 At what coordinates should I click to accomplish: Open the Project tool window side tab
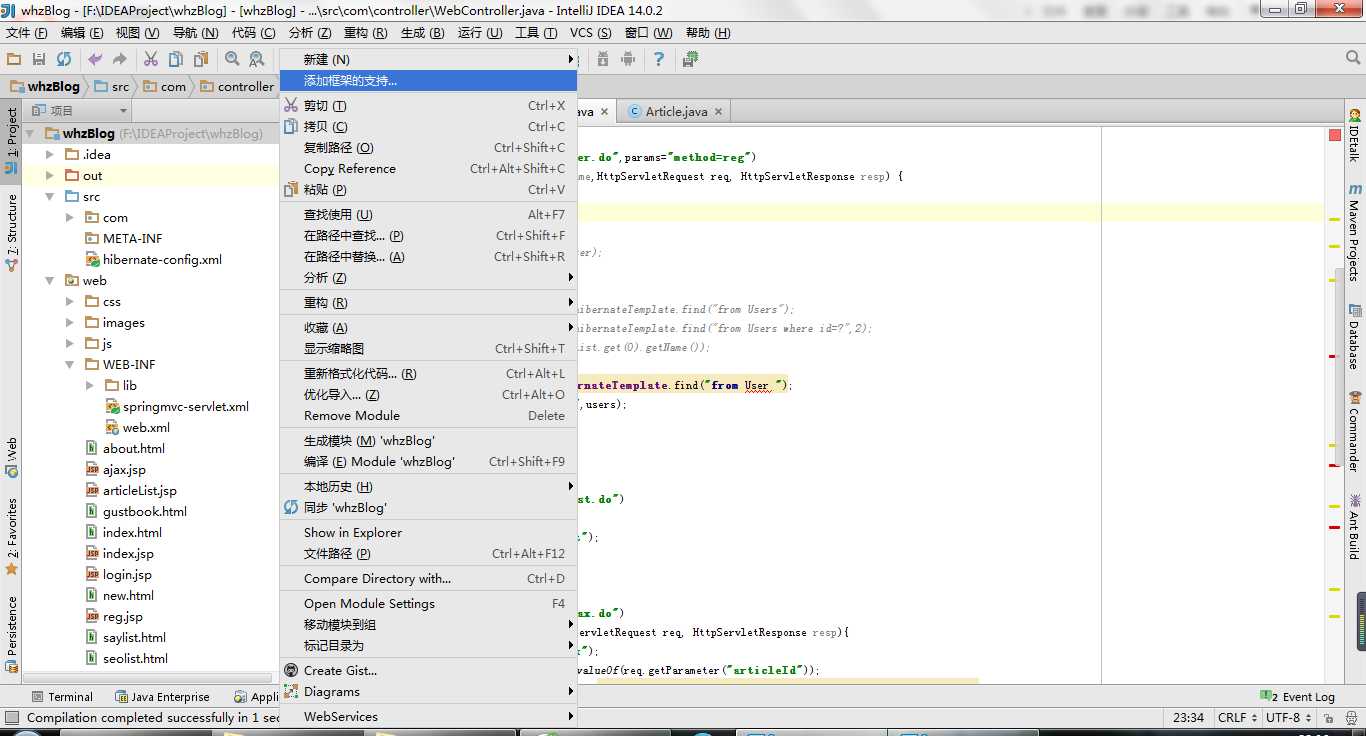[11, 141]
